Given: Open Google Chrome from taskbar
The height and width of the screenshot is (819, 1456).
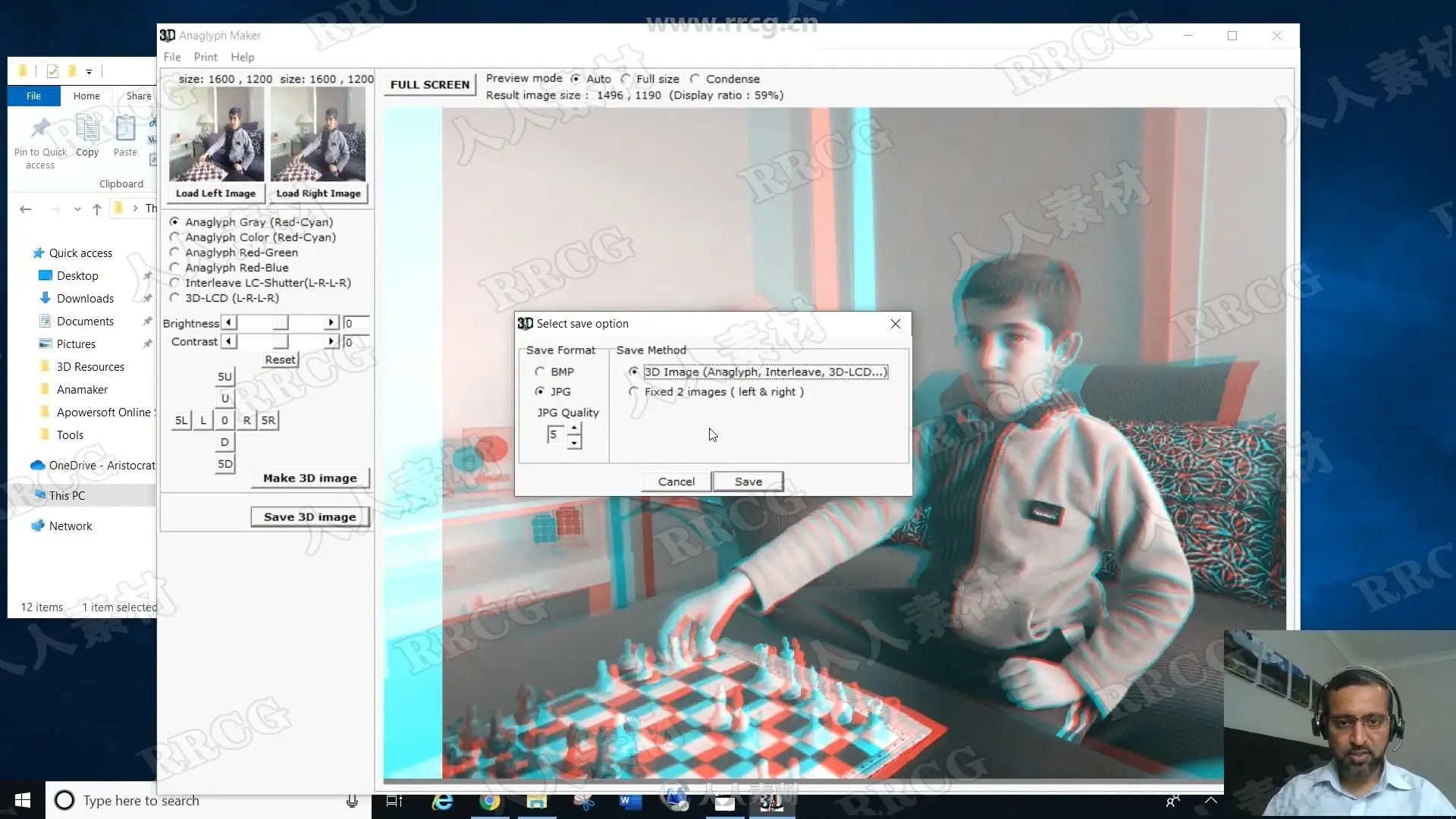Looking at the screenshot, I should pyautogui.click(x=490, y=801).
